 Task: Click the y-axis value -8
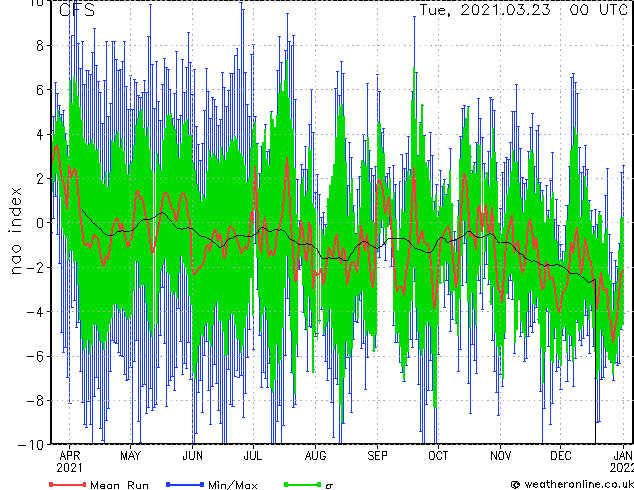point(35,401)
